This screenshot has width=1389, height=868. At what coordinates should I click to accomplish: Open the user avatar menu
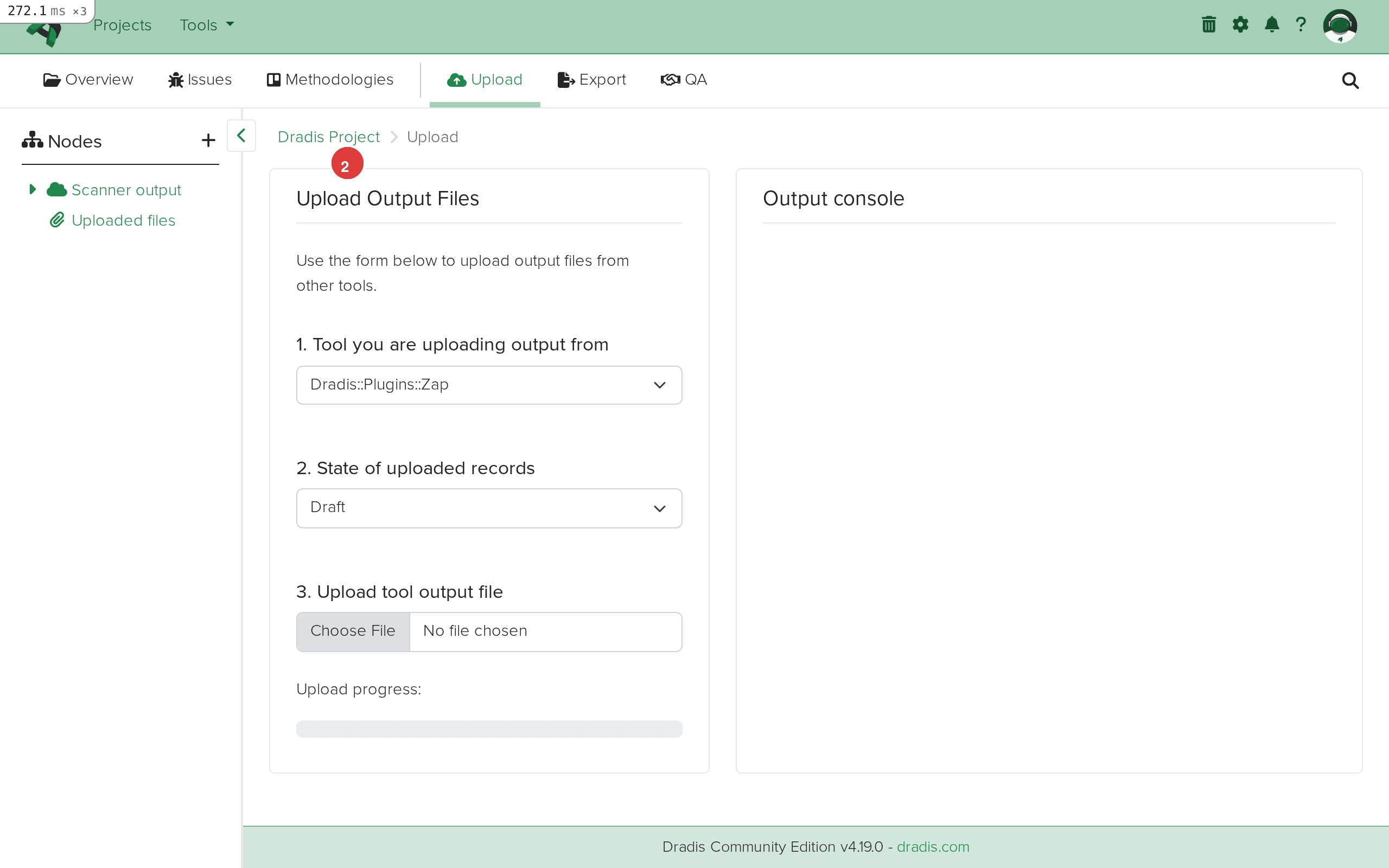pyautogui.click(x=1341, y=26)
